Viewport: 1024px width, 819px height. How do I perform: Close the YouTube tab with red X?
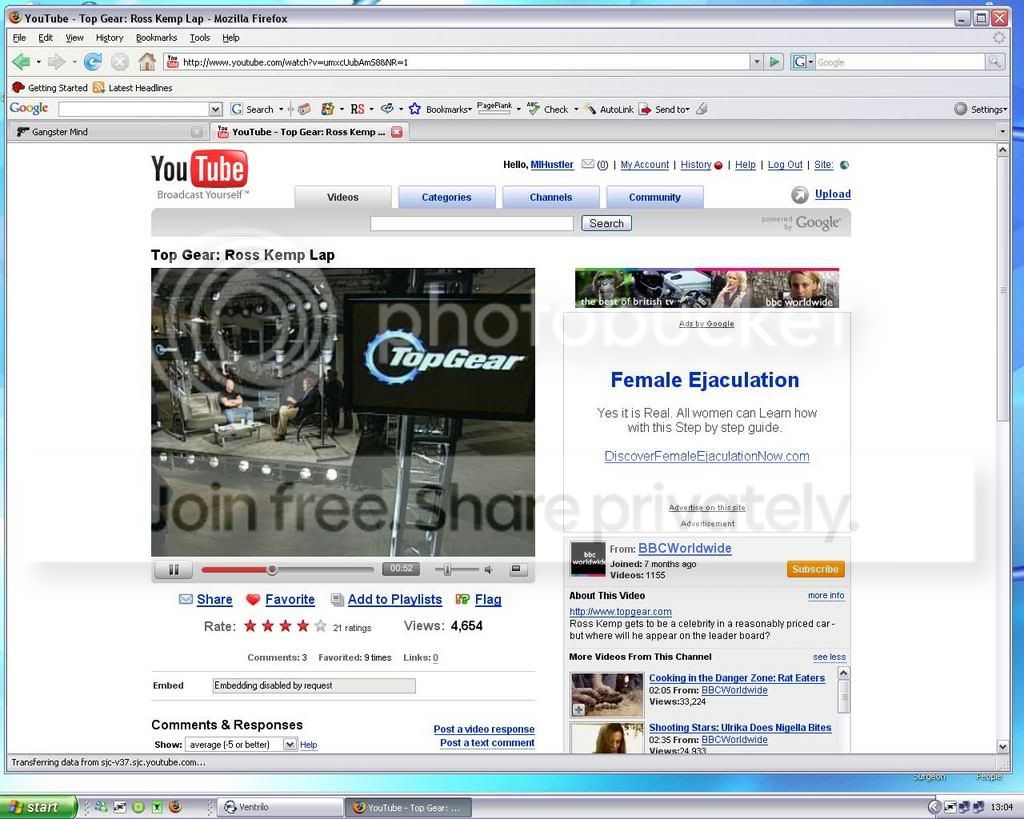[396, 132]
